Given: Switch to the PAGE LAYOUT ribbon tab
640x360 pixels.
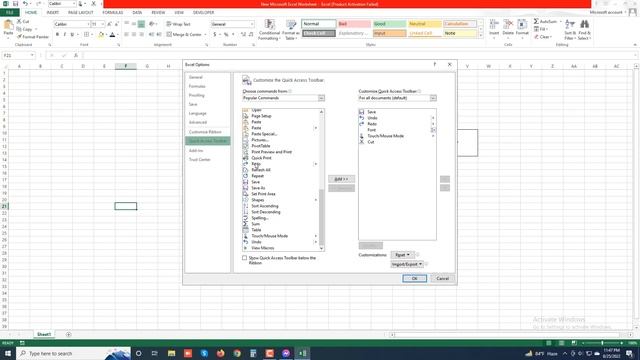Looking at the screenshot, I should tap(81, 13).
